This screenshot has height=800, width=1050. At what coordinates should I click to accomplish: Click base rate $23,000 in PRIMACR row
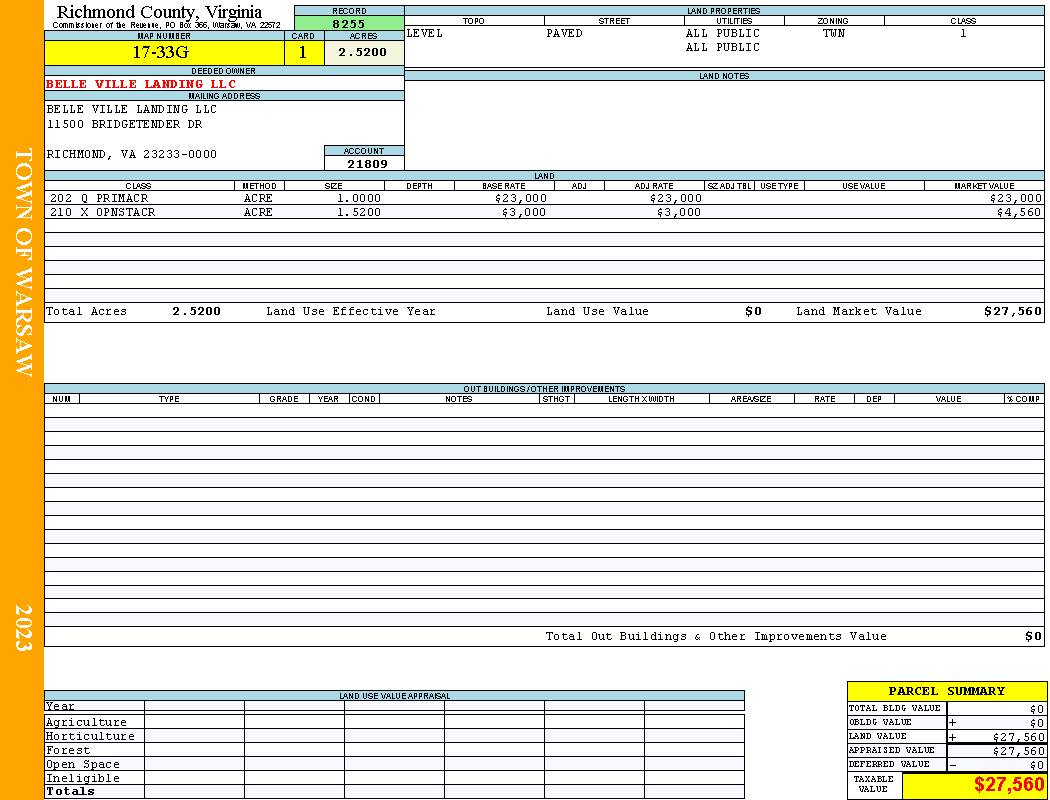click(x=521, y=199)
